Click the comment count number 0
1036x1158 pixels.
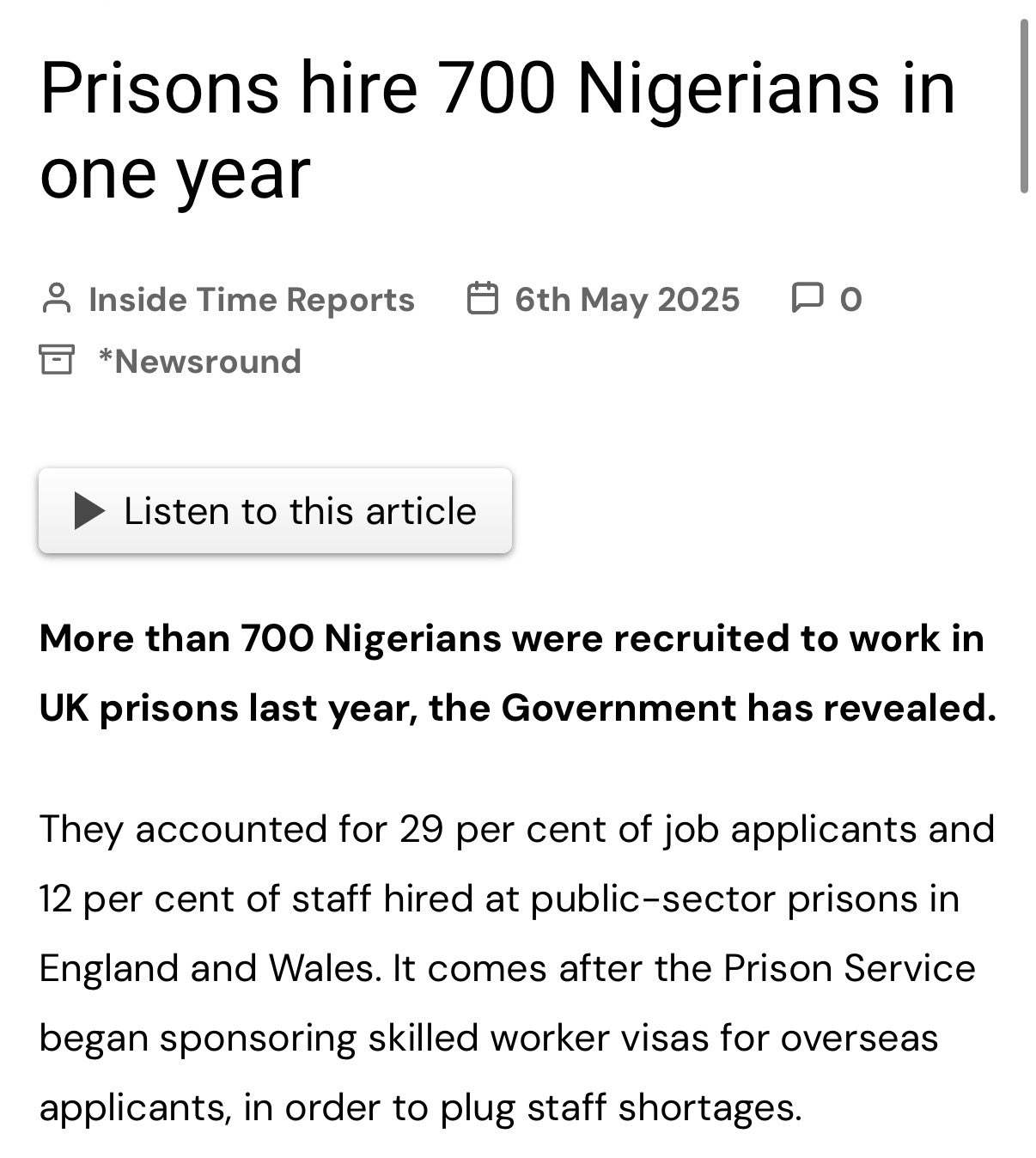(x=850, y=299)
